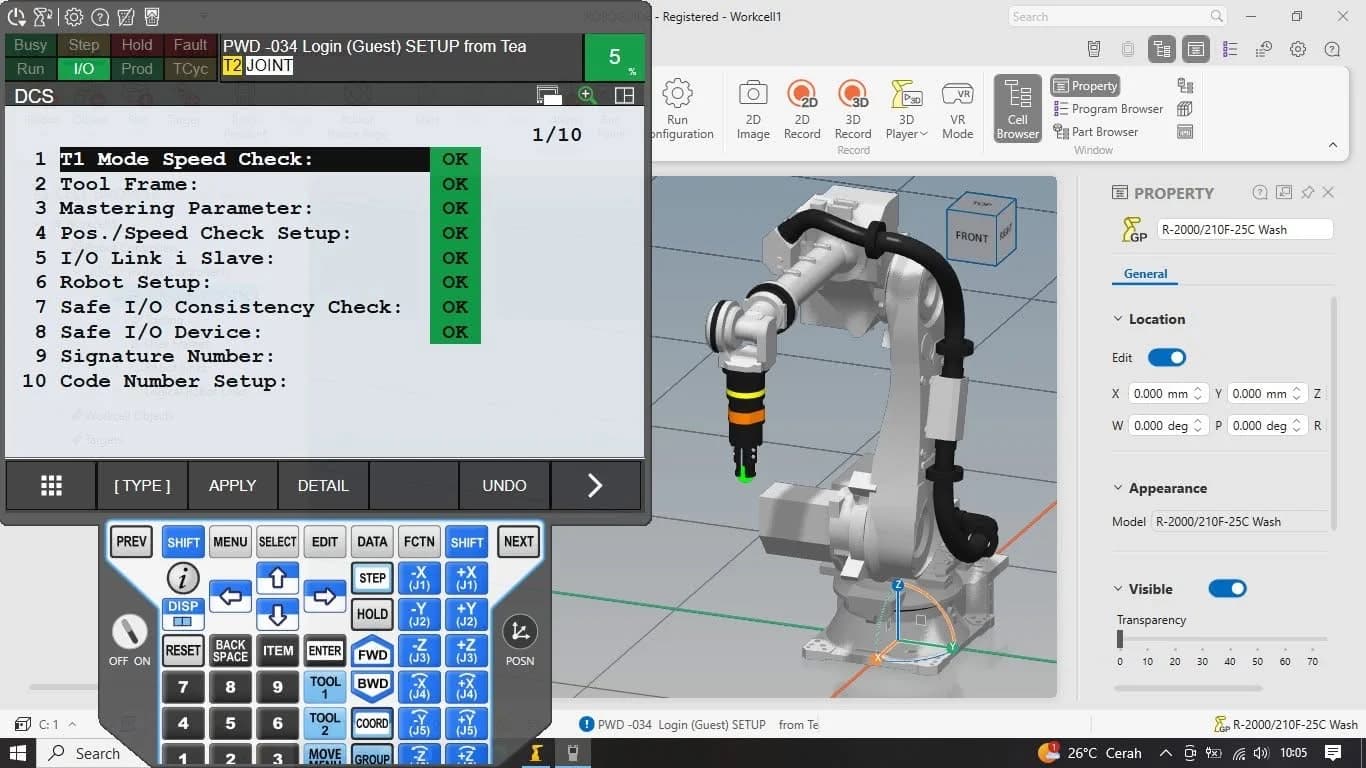Click the pendant top-bar help question icon
The image size is (1366, 768).
click(x=100, y=16)
